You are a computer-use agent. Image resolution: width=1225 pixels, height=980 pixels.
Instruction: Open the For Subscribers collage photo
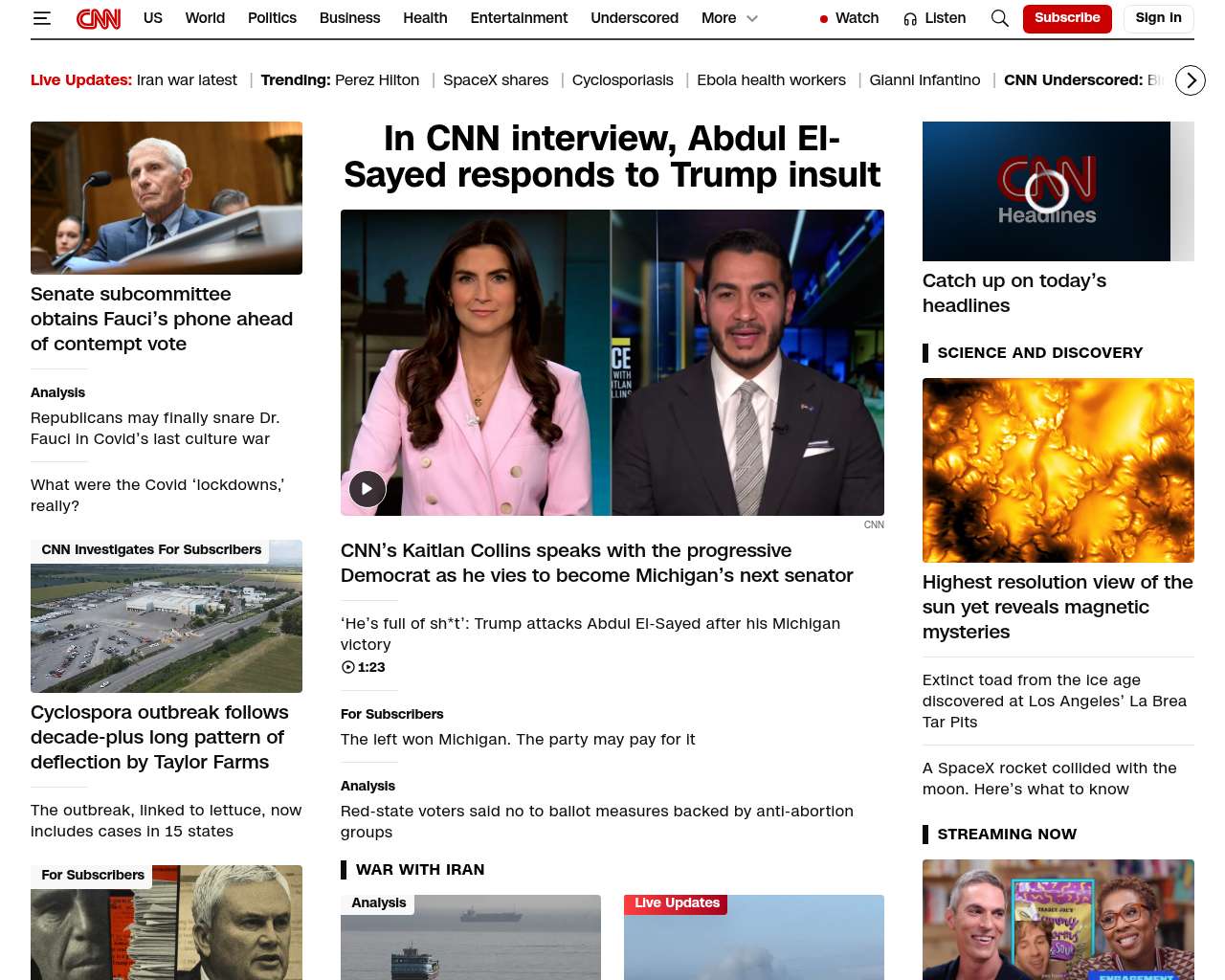coord(167,923)
